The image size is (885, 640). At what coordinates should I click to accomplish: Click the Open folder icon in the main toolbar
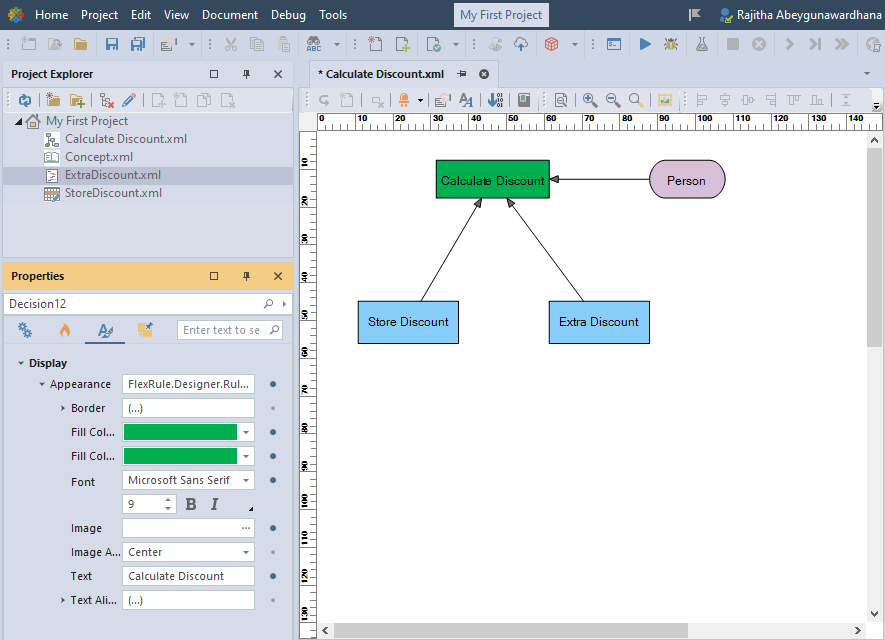pos(80,44)
